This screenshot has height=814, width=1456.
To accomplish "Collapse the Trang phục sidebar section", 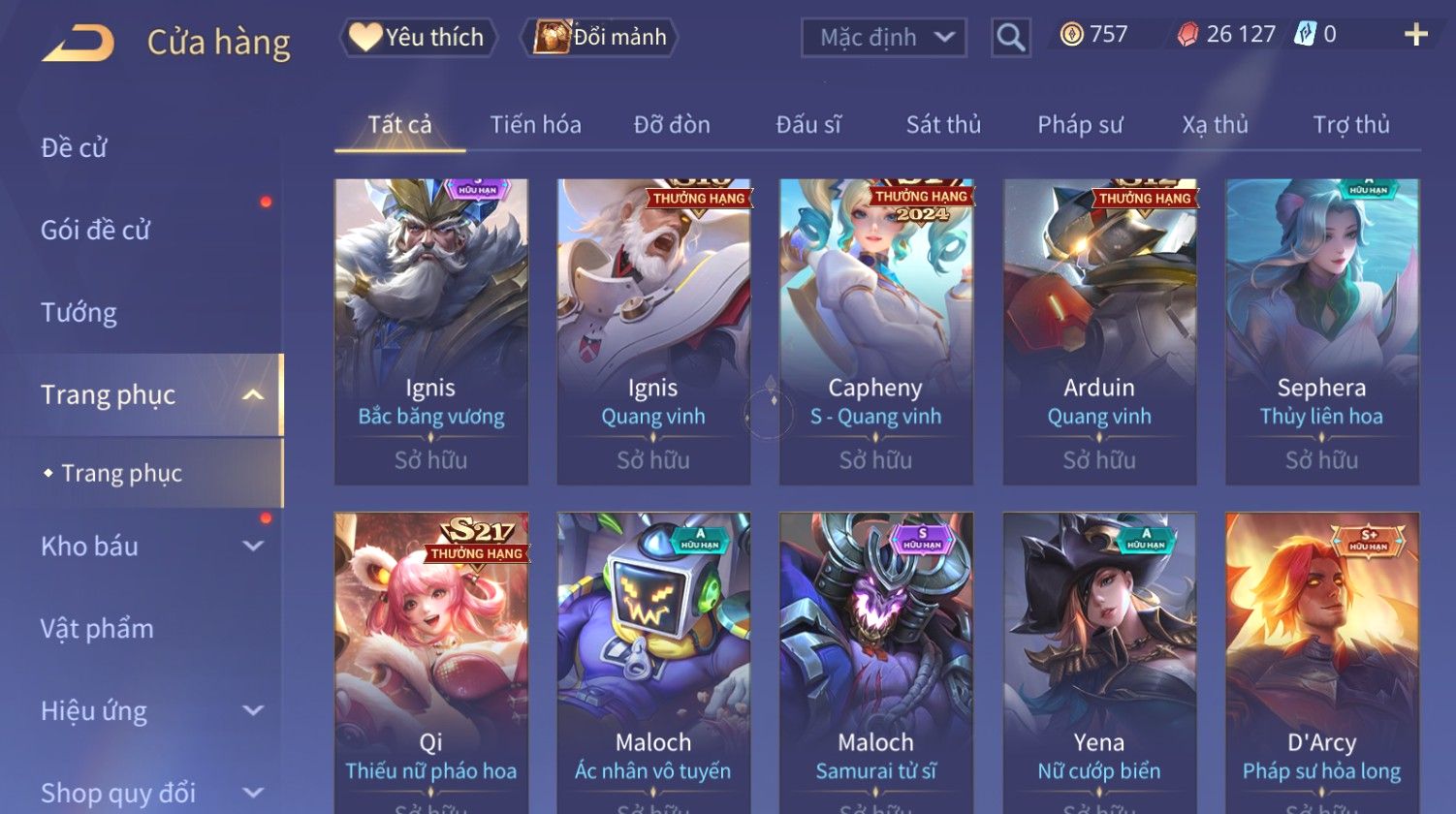I will (x=253, y=394).
